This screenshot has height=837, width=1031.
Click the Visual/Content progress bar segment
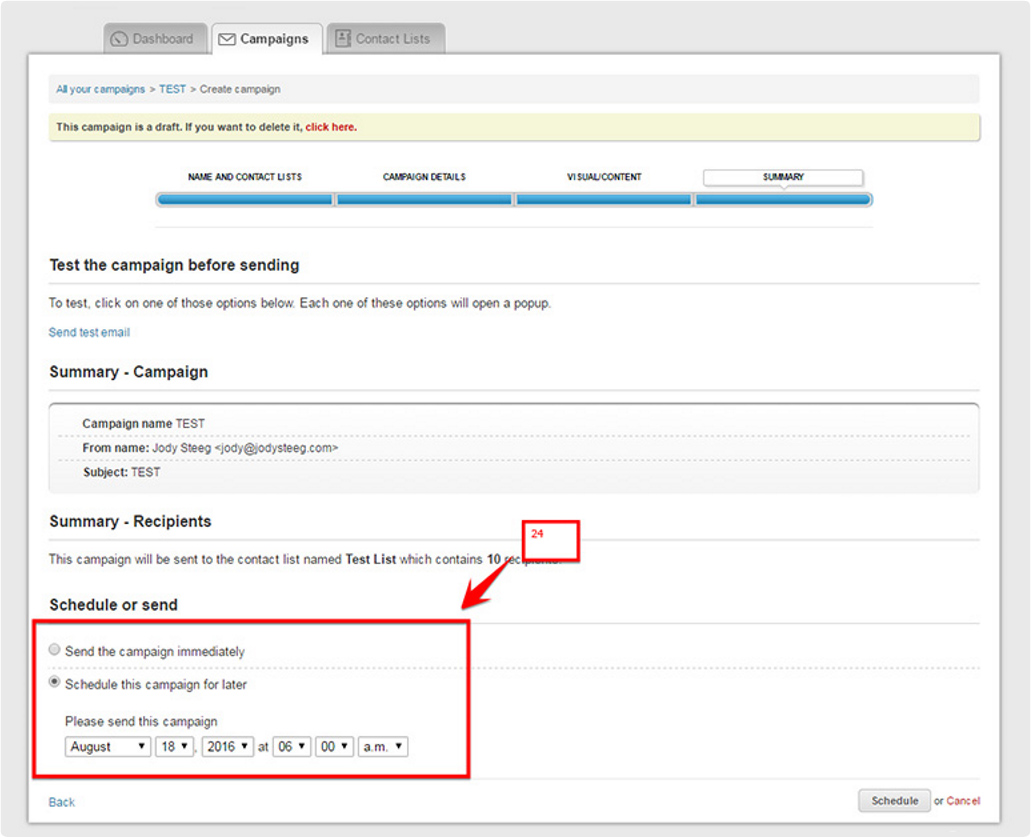tap(604, 199)
